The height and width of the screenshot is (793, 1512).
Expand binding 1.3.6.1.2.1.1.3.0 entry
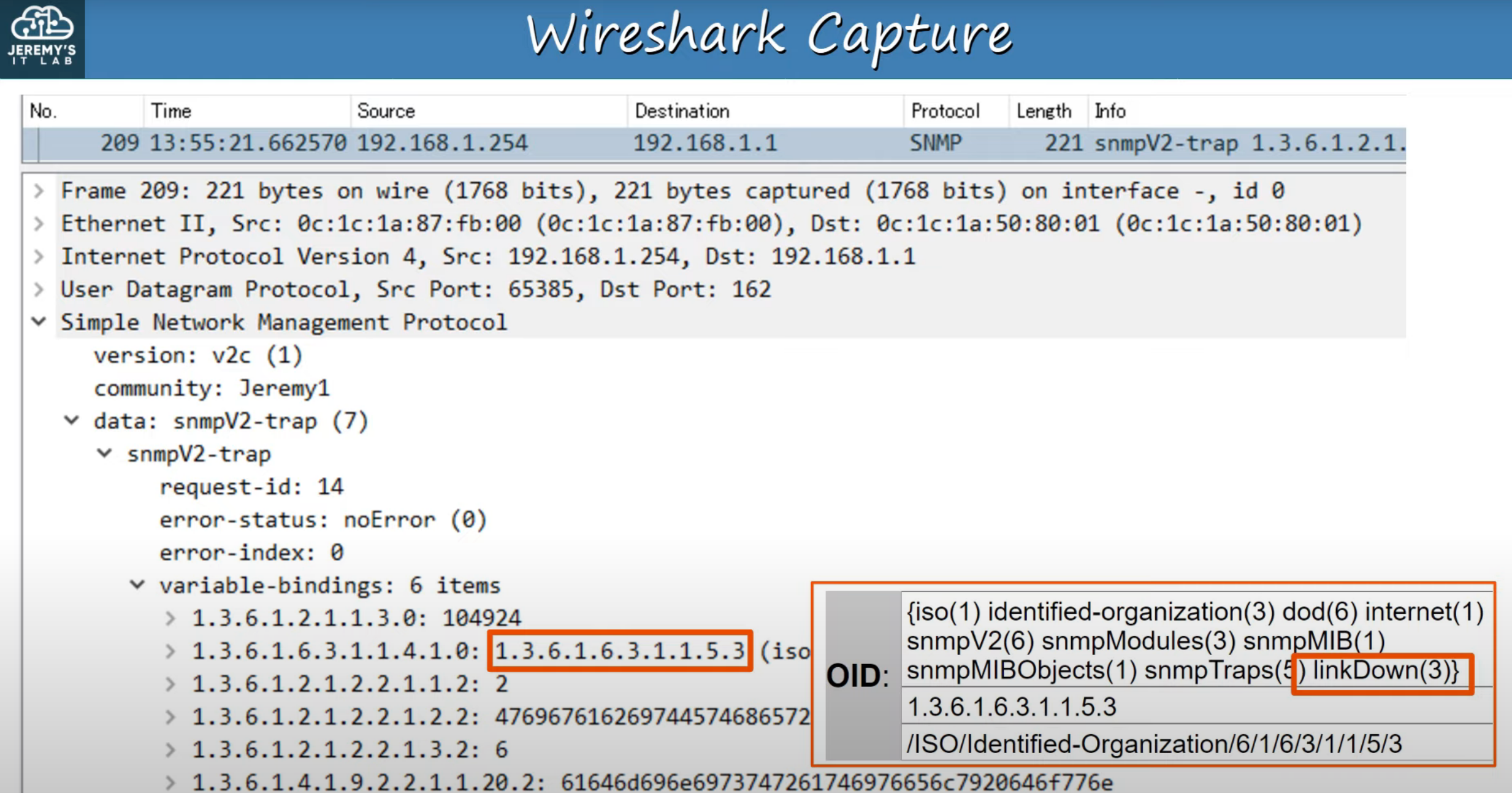[170, 618]
